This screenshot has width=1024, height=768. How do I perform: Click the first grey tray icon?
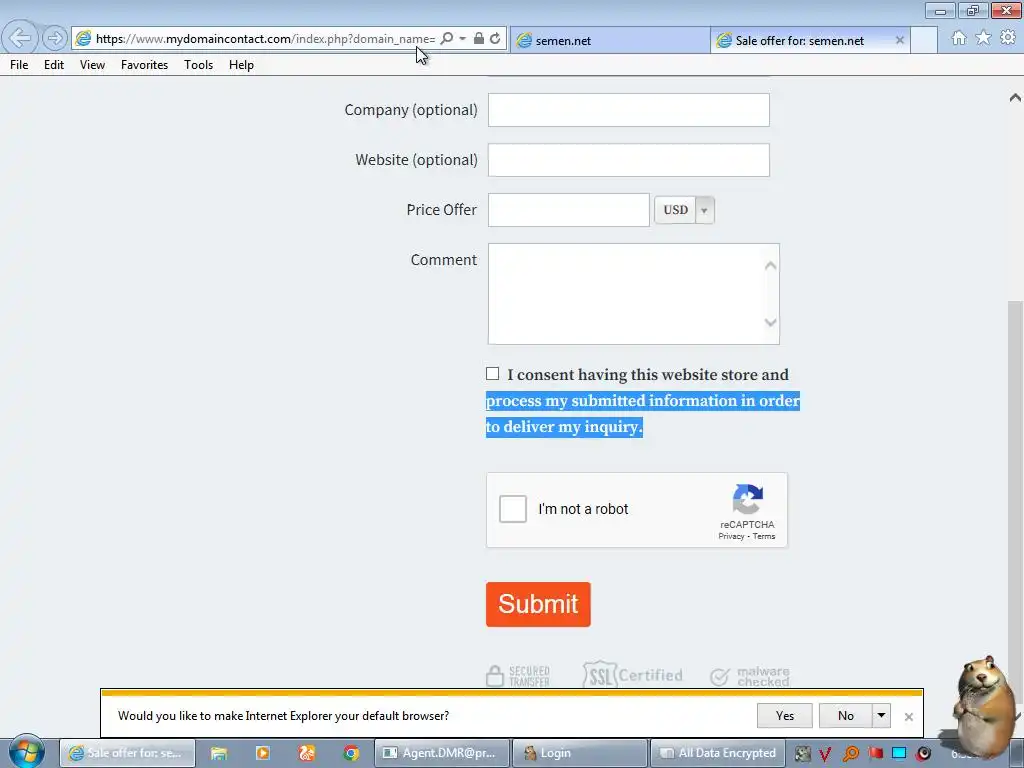point(802,754)
